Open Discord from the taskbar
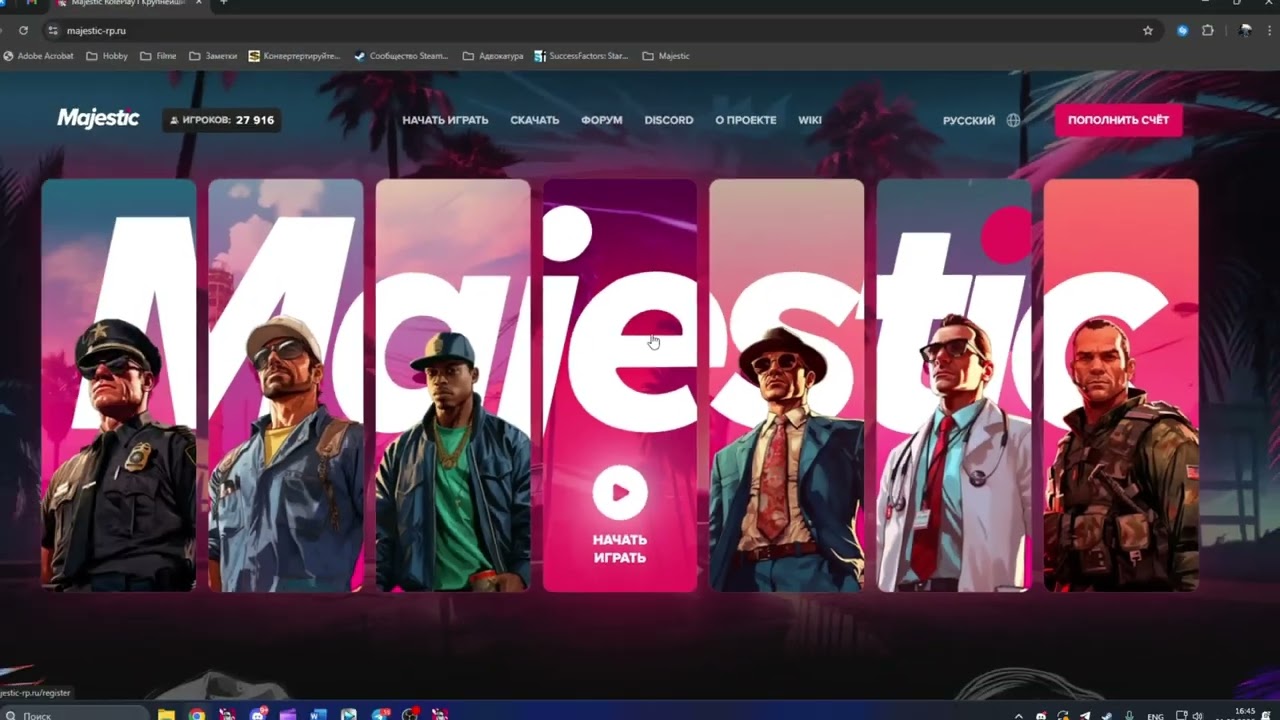 click(x=258, y=714)
